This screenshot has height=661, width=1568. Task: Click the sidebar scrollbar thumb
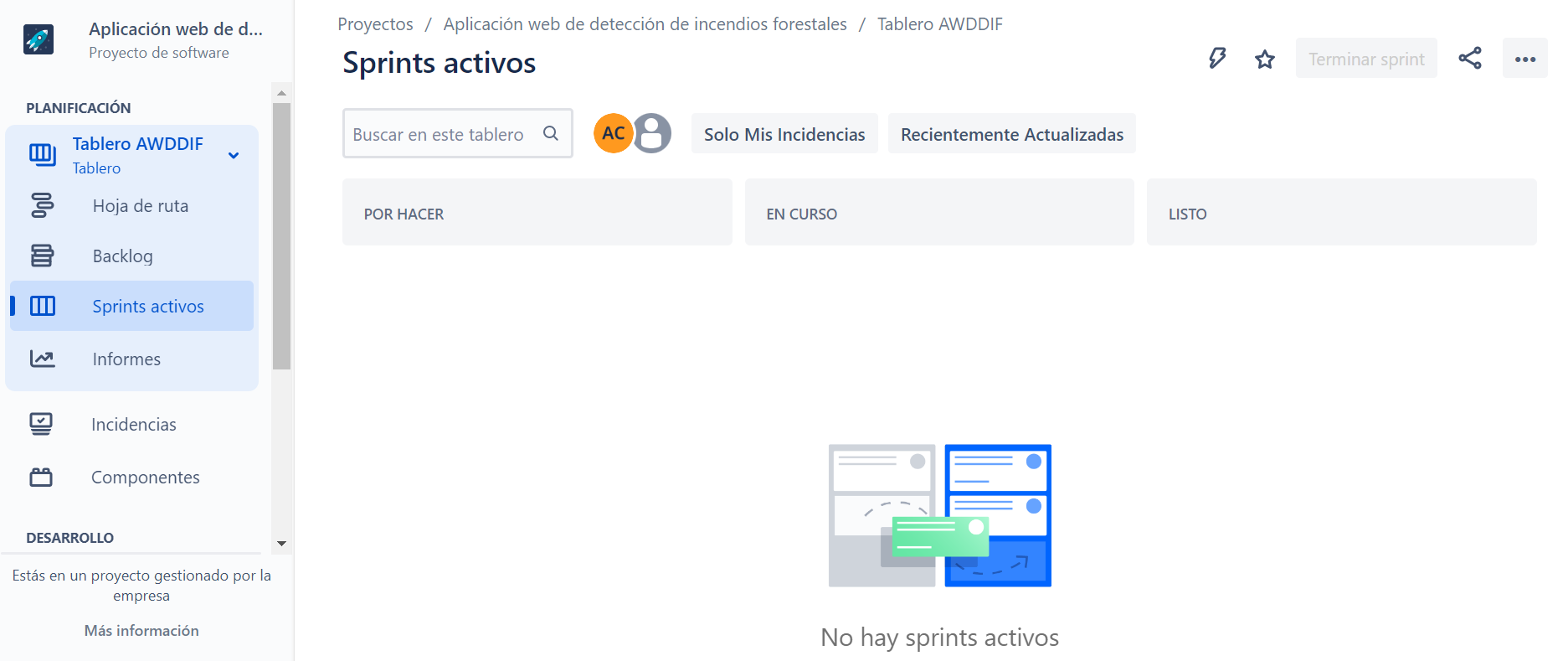pos(281,236)
